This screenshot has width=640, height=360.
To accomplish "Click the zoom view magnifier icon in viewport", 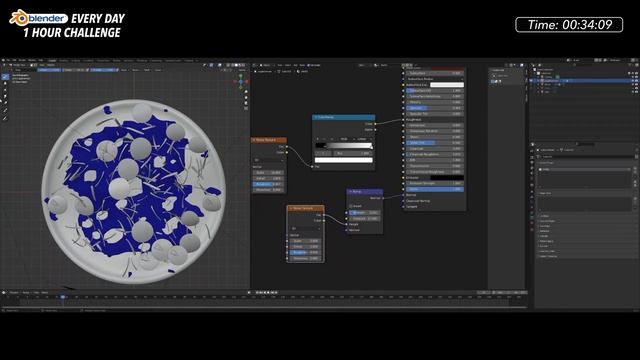I will (246, 92).
